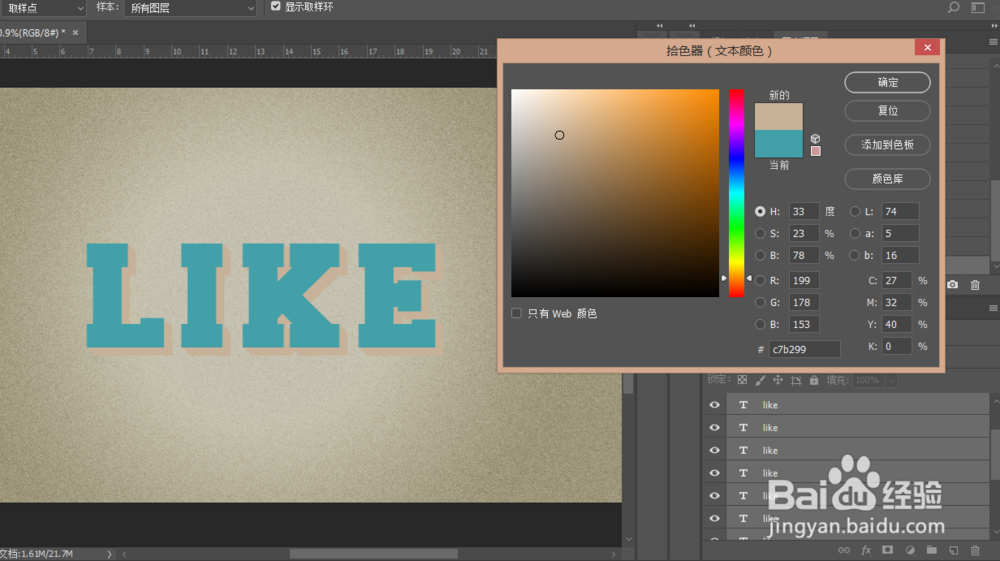This screenshot has width=1000, height=561.
Task: Click the G field with value 178
Action: click(804, 302)
